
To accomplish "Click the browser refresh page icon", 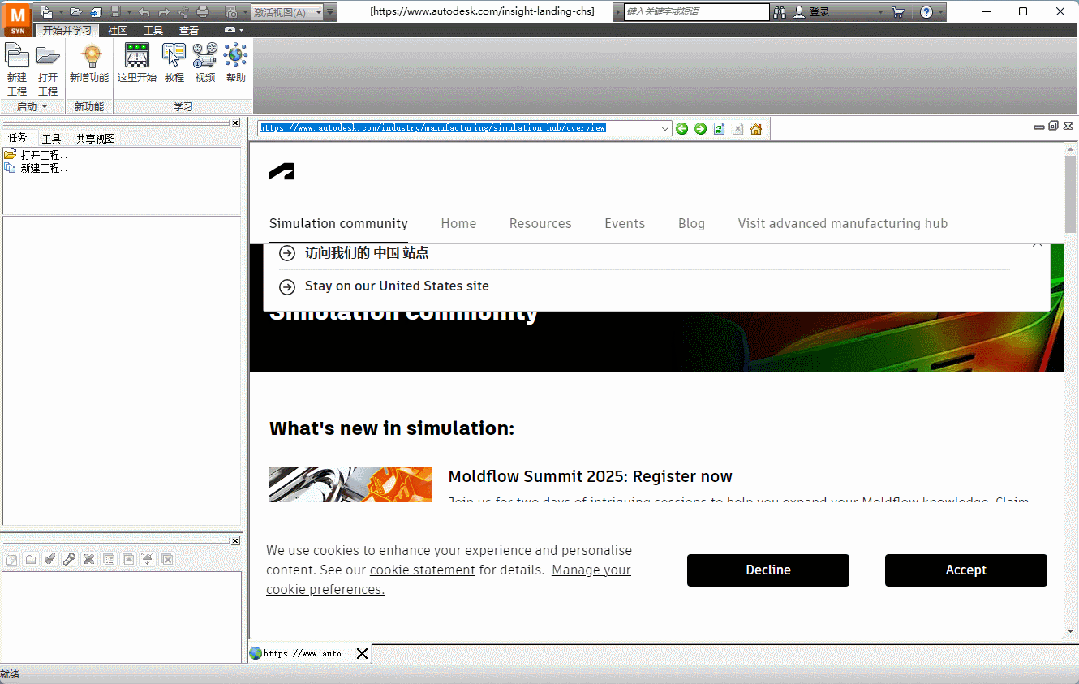I will pyautogui.click(x=719, y=129).
